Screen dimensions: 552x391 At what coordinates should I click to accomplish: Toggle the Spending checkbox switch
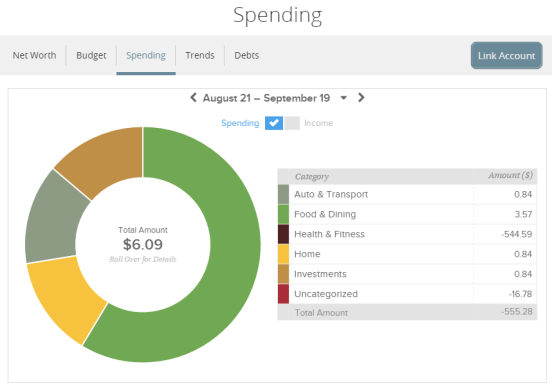coord(274,123)
